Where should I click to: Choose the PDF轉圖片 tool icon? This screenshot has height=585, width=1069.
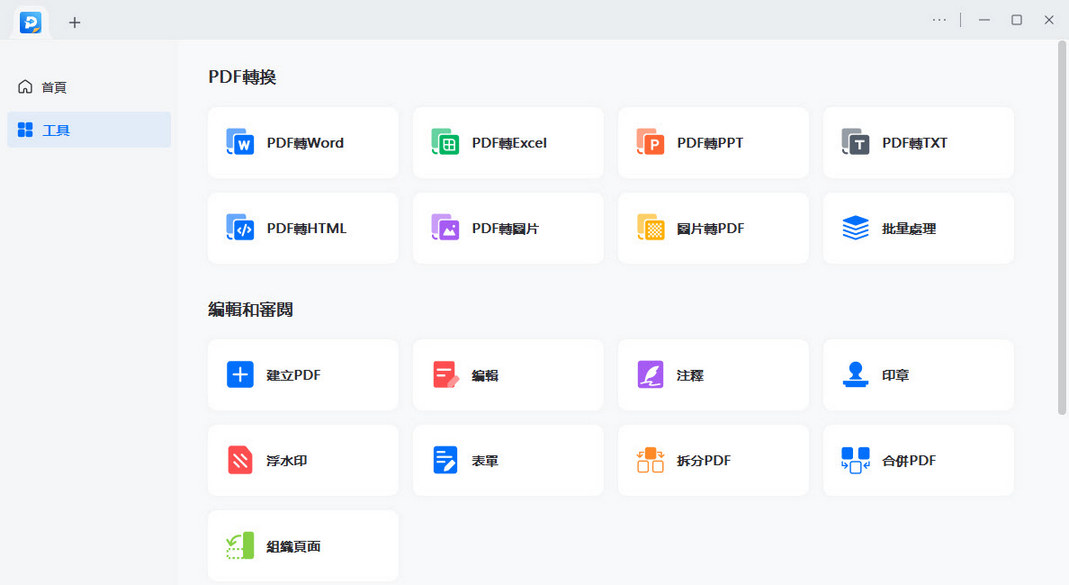[445, 228]
